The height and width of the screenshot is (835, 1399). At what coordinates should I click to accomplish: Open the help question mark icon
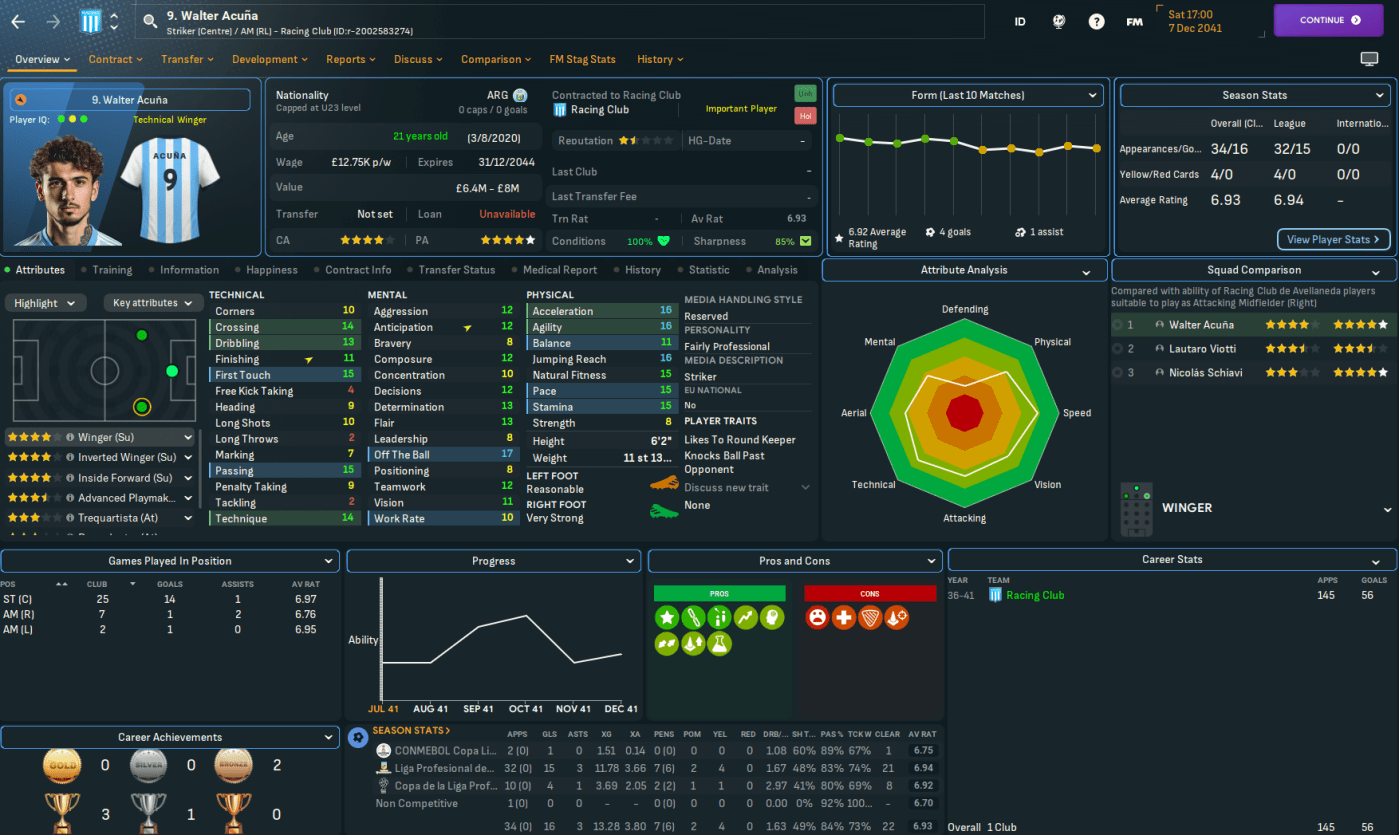point(1096,21)
